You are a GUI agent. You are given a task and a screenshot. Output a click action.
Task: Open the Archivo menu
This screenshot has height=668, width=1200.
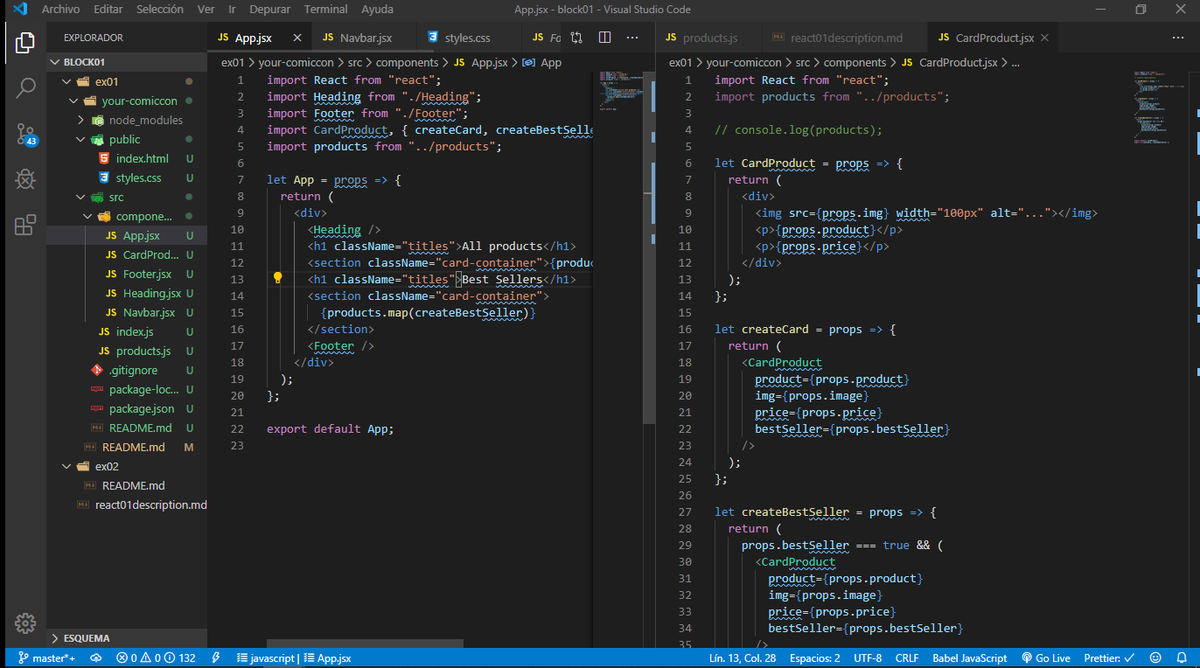(61, 9)
